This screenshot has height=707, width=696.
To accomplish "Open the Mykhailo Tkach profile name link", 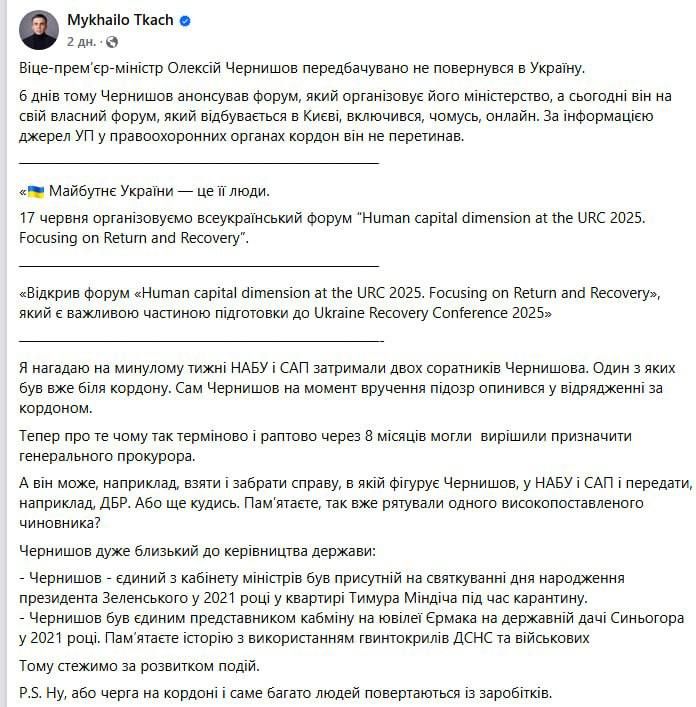I will point(119,20).
